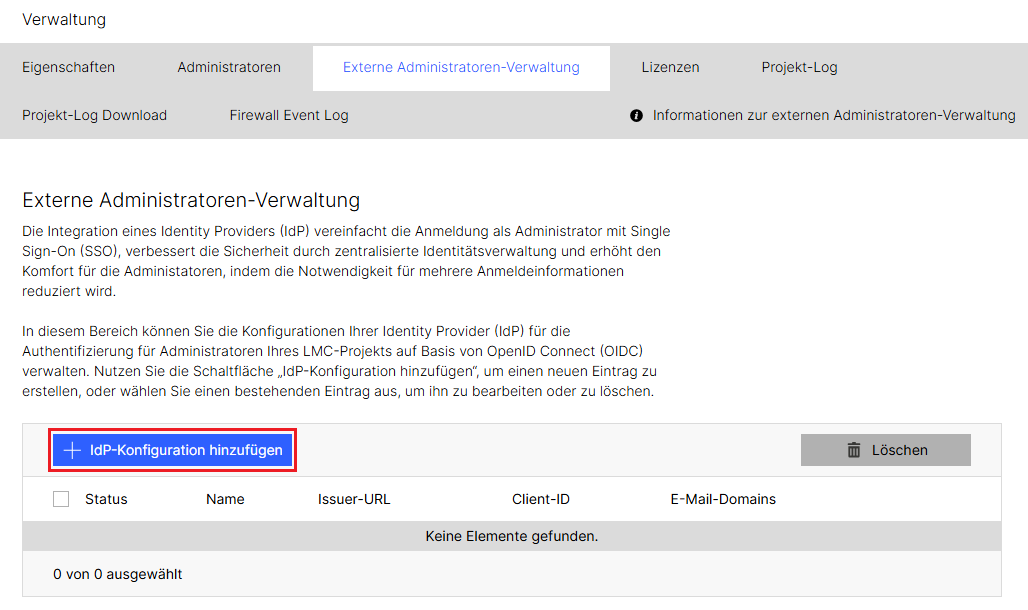Click the E-Mail-Domains column header

tap(723, 498)
